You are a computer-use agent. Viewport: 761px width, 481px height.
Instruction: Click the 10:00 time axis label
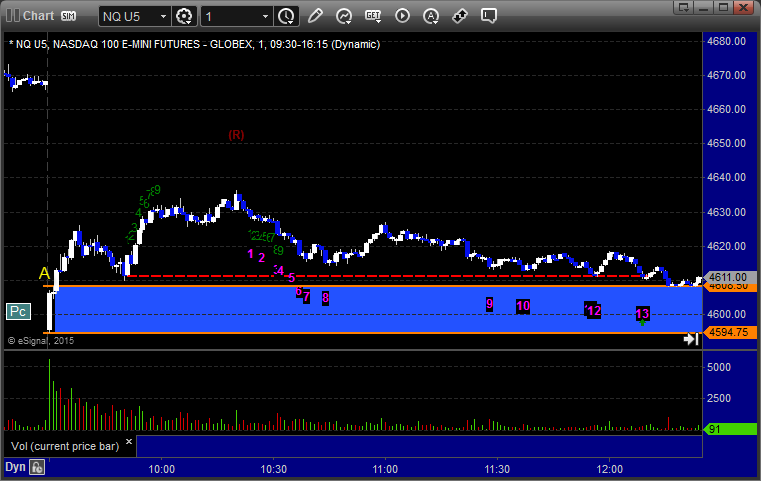tap(162, 469)
